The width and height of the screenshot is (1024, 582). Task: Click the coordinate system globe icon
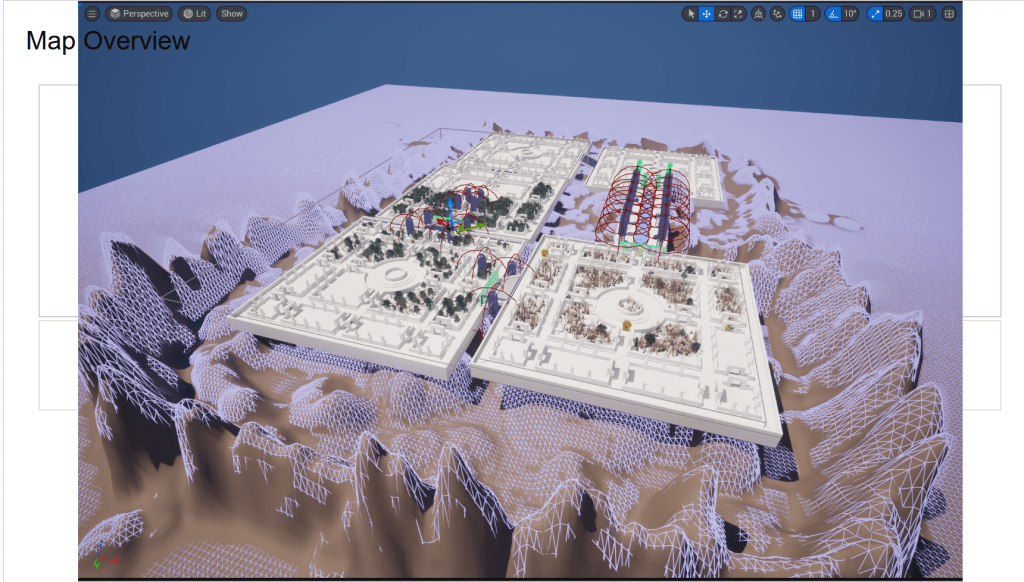click(758, 14)
